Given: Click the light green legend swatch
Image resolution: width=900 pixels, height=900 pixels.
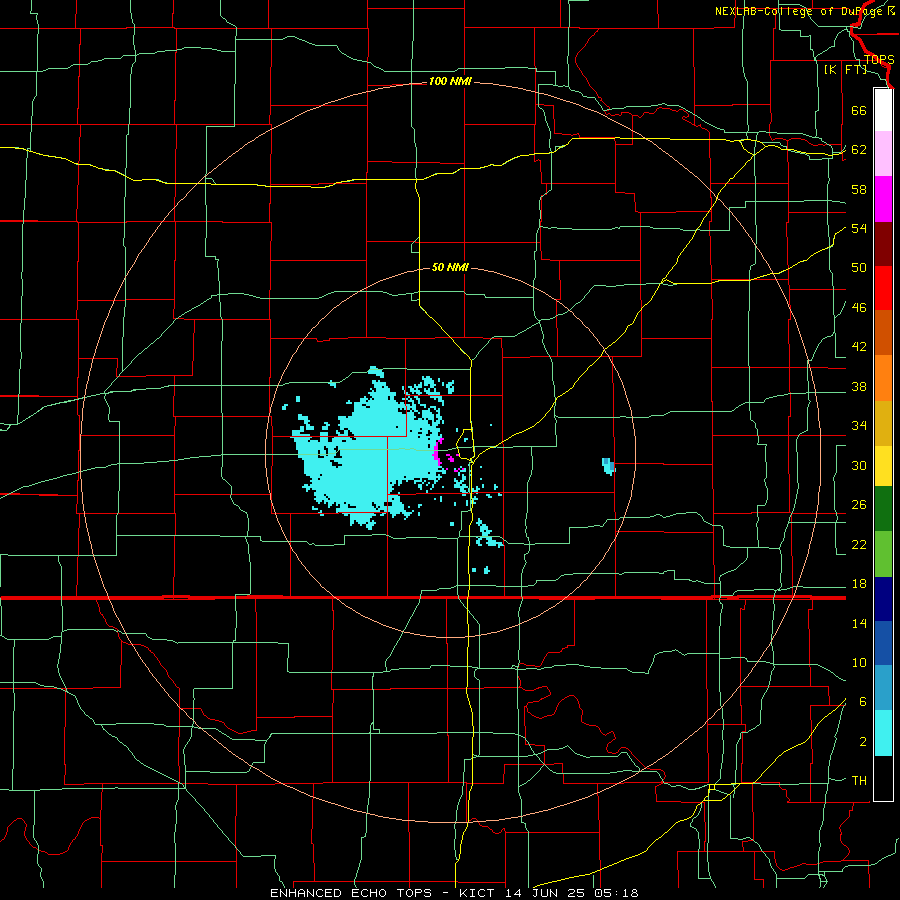Looking at the screenshot, I should [x=883, y=554].
